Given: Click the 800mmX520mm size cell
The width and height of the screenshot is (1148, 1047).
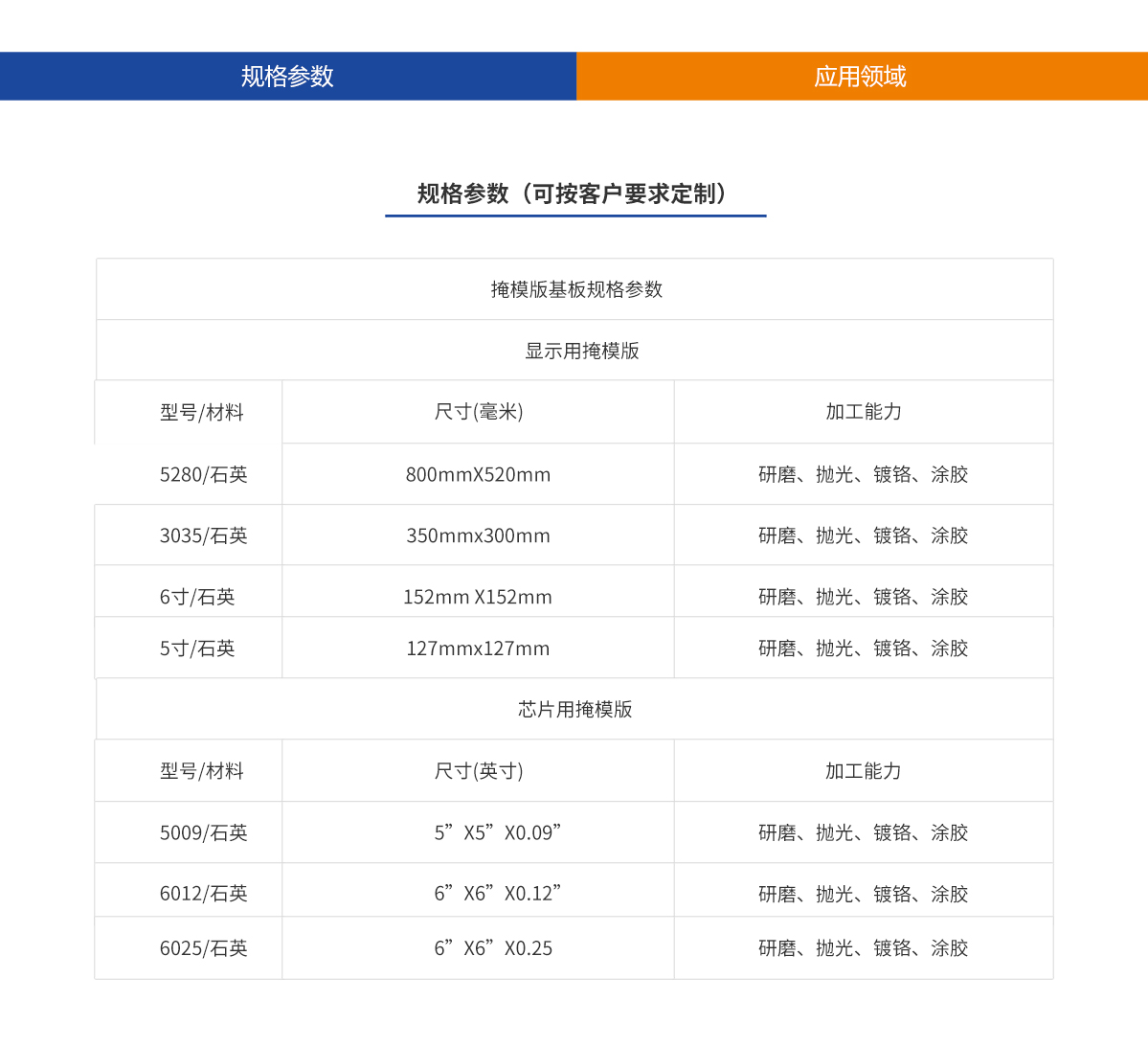Looking at the screenshot, I should (x=478, y=474).
